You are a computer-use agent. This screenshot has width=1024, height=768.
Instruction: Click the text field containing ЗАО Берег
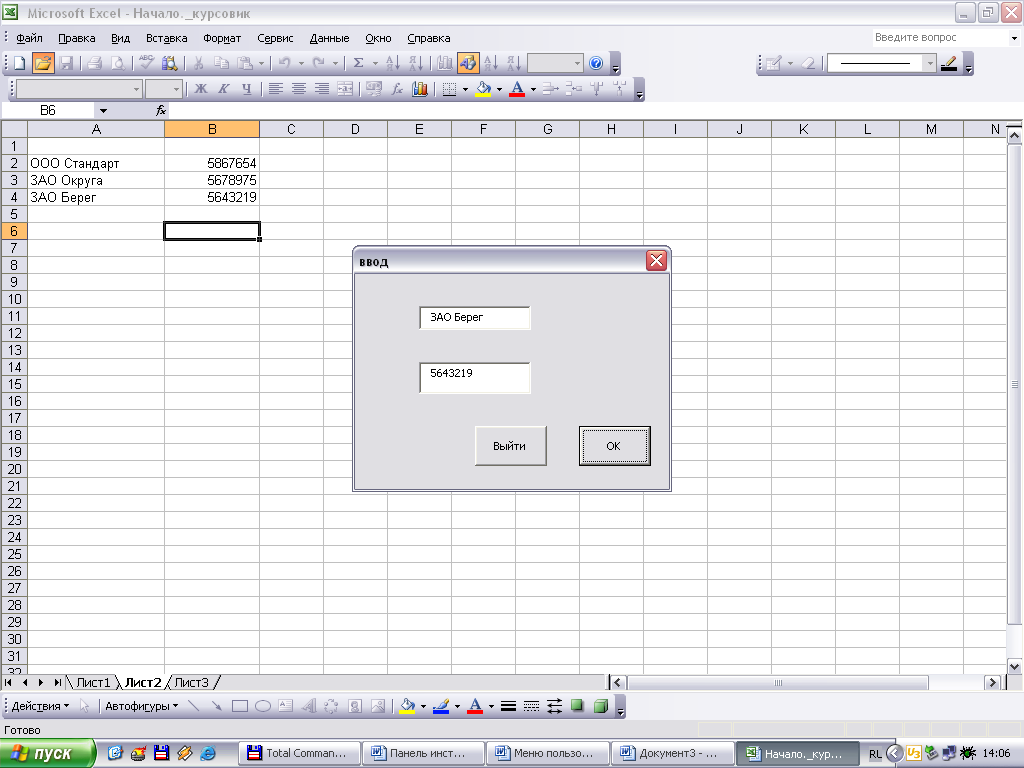(x=475, y=318)
